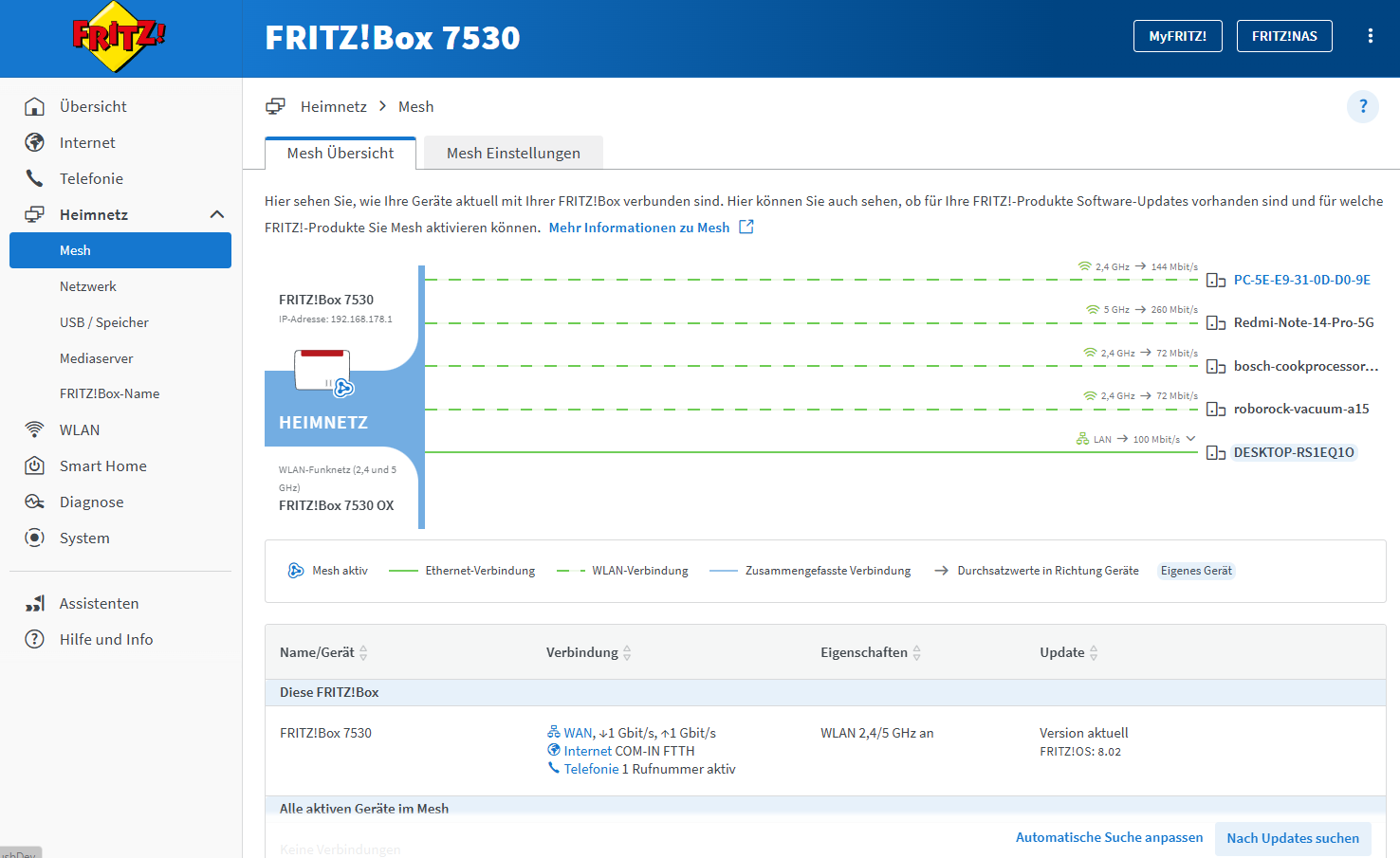Click the Hilfe und Info icon

[x=34, y=639]
